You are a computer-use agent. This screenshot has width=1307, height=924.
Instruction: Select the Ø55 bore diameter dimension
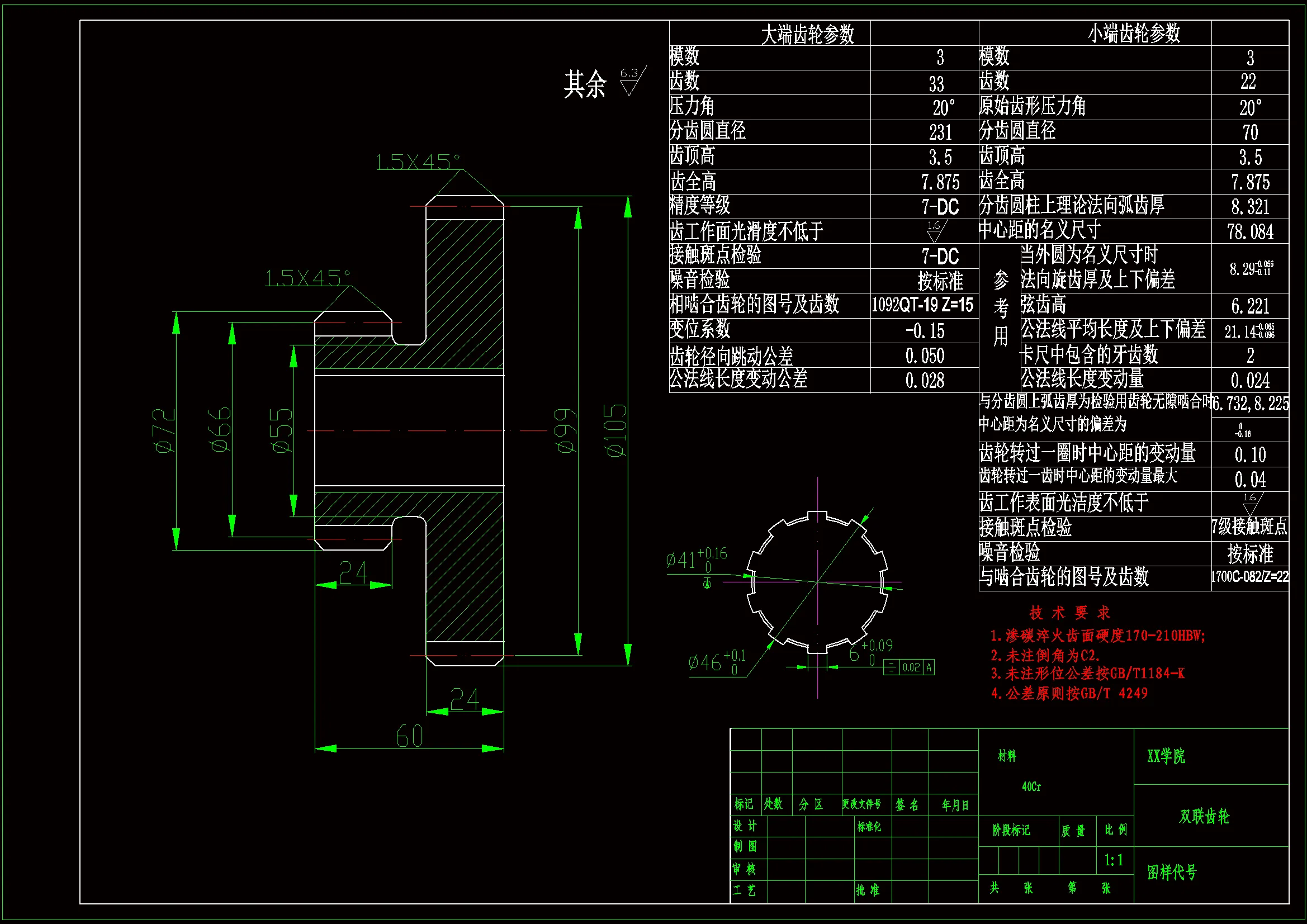pos(282,430)
